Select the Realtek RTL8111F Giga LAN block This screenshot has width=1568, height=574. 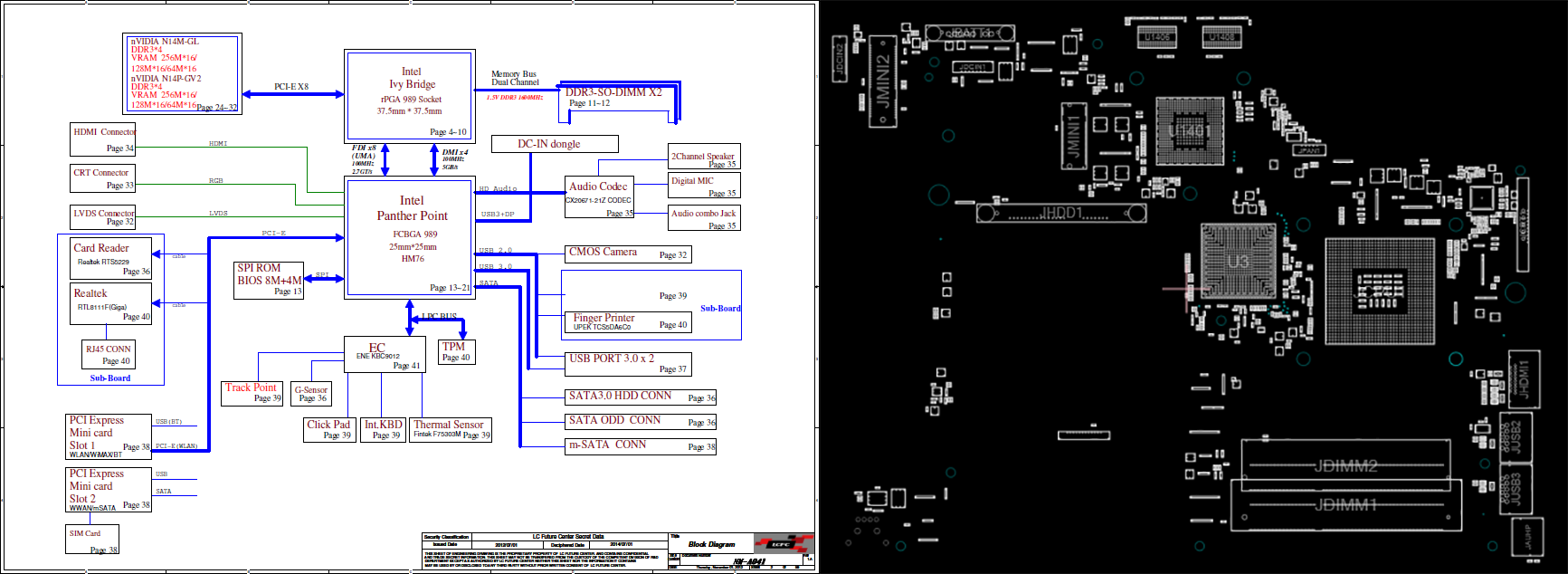pos(111,304)
